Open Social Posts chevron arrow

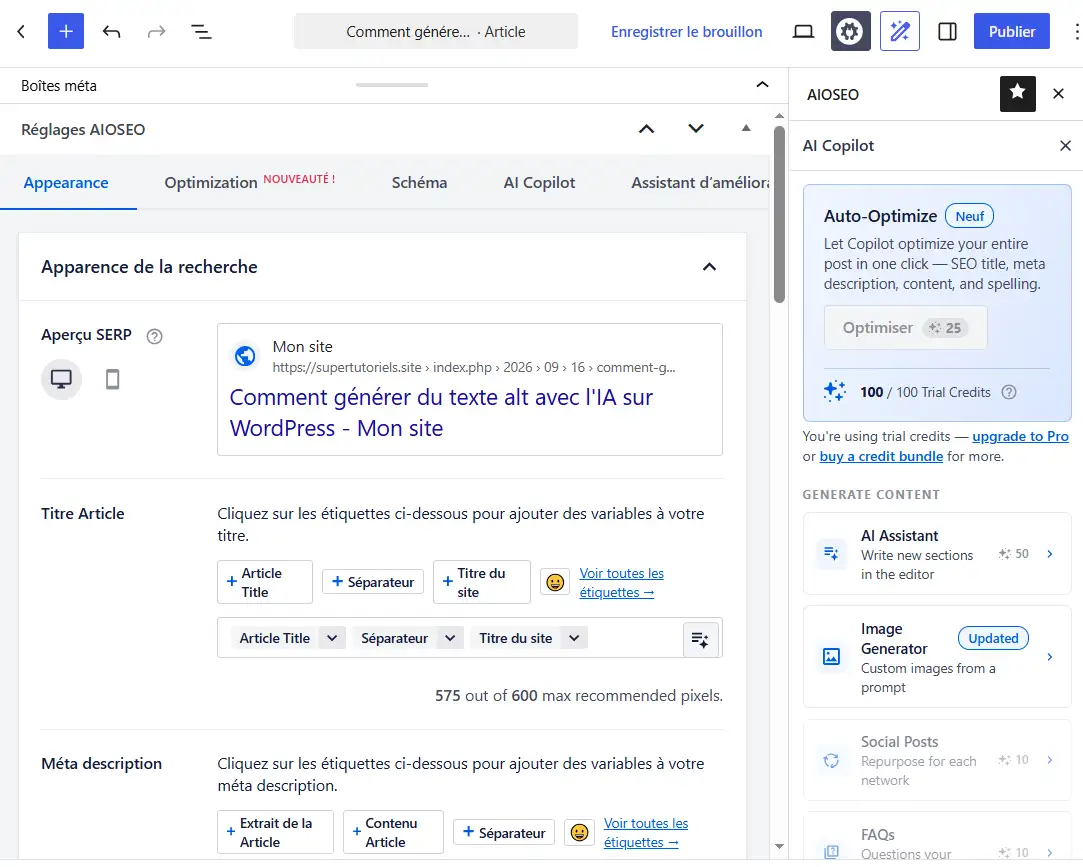coord(1050,760)
